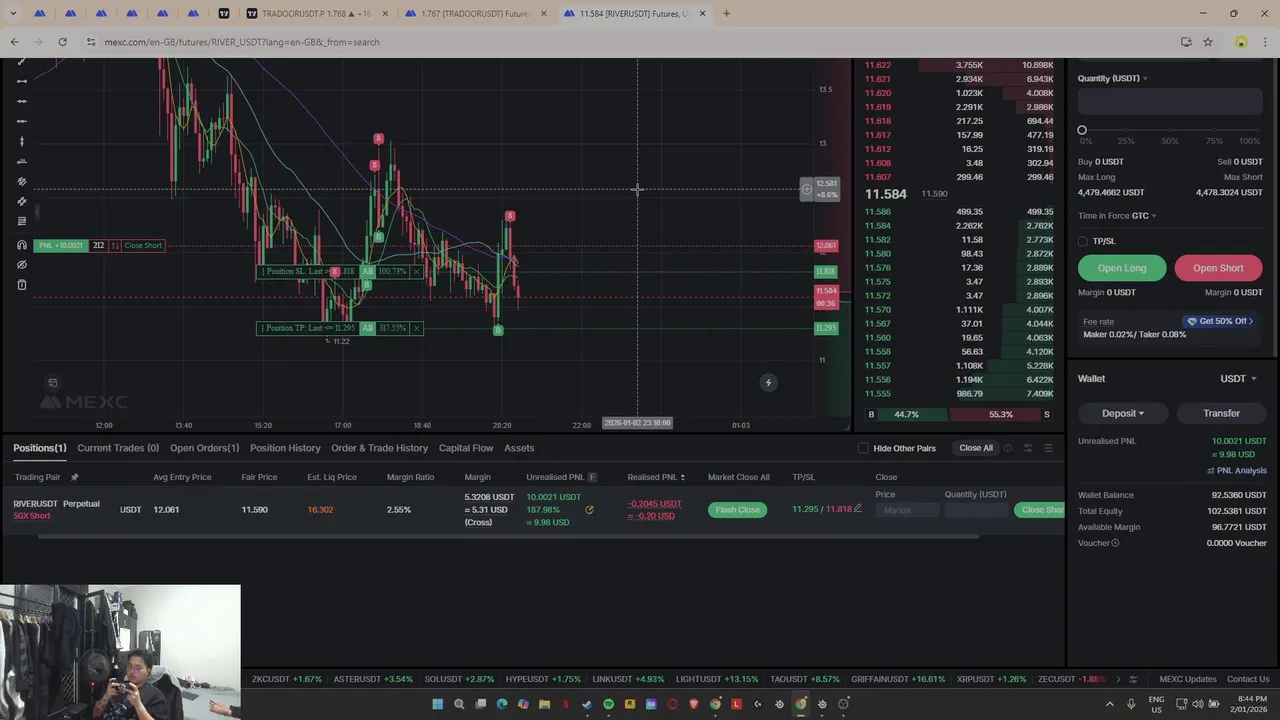Screen dimensions: 1280x720
Task: Edit TP/SL with the pencil icon
Action: (x=857, y=509)
